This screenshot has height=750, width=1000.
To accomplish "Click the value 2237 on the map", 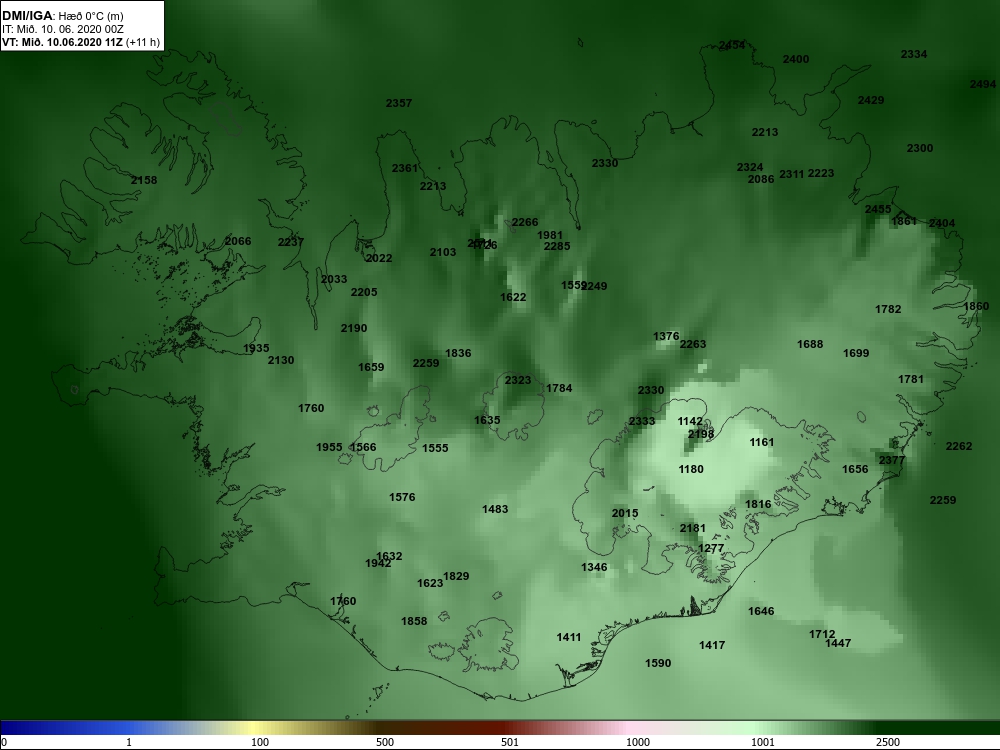I will coord(291,242).
